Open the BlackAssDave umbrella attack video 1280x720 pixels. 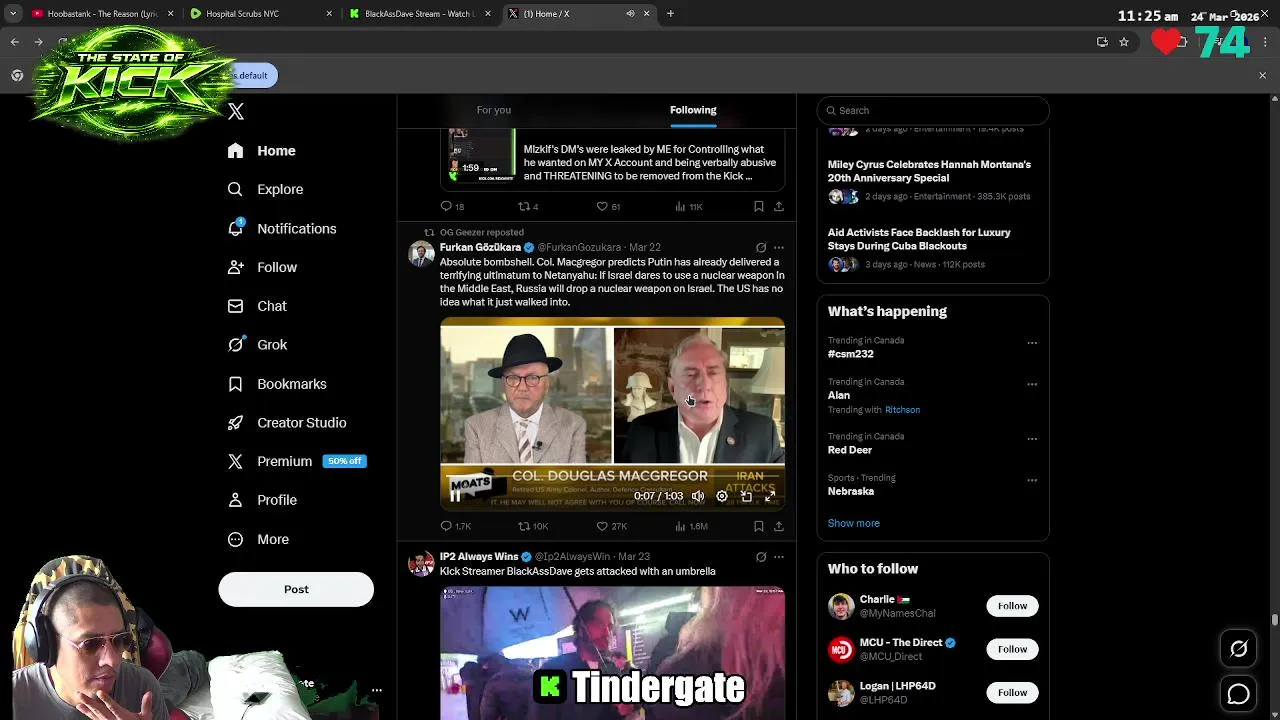[612, 653]
